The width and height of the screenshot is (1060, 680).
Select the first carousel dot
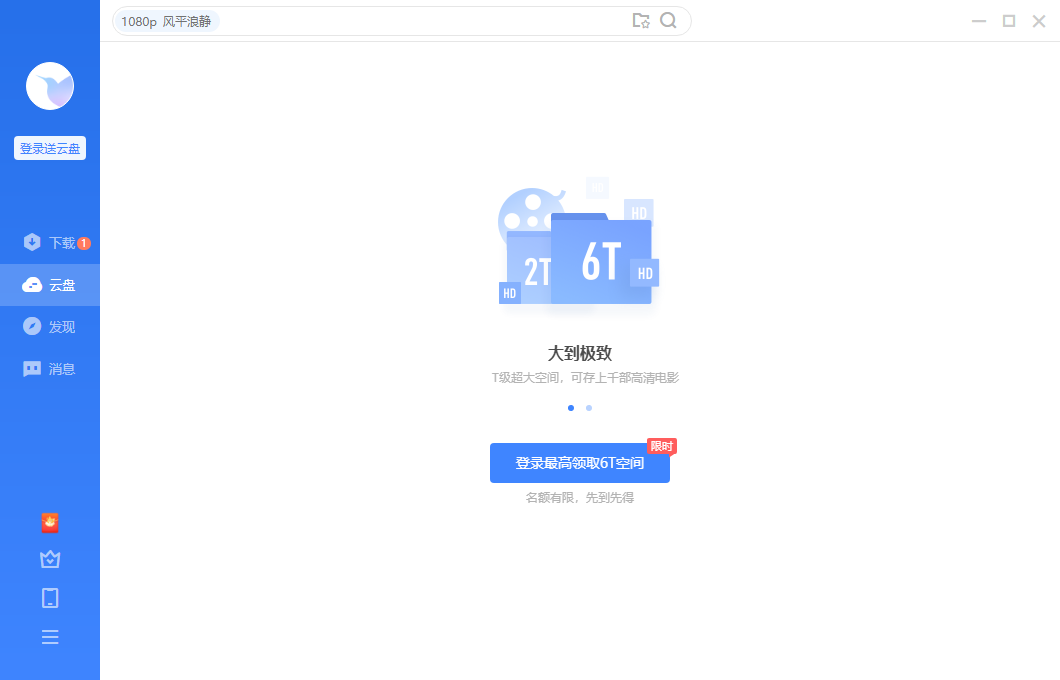tap(571, 408)
